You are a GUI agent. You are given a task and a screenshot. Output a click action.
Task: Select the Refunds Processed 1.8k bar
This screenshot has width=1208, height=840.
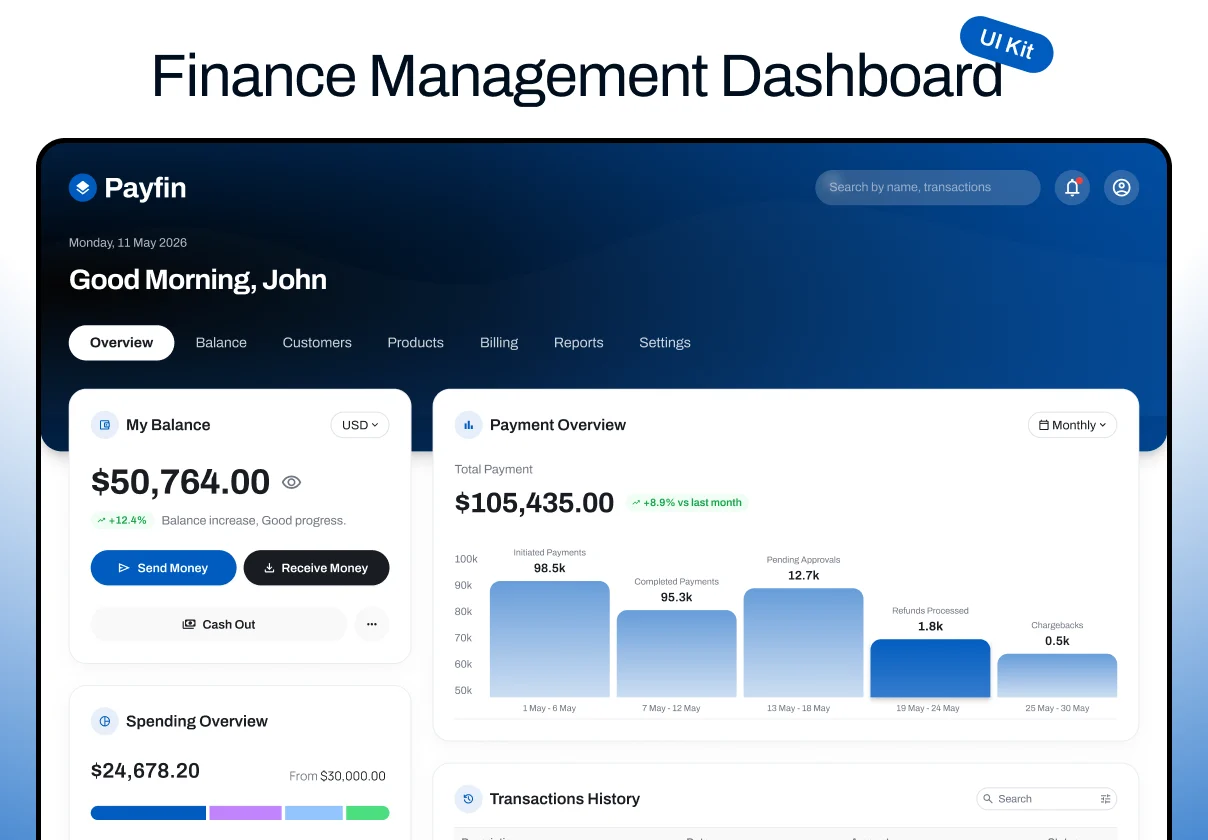click(930, 668)
